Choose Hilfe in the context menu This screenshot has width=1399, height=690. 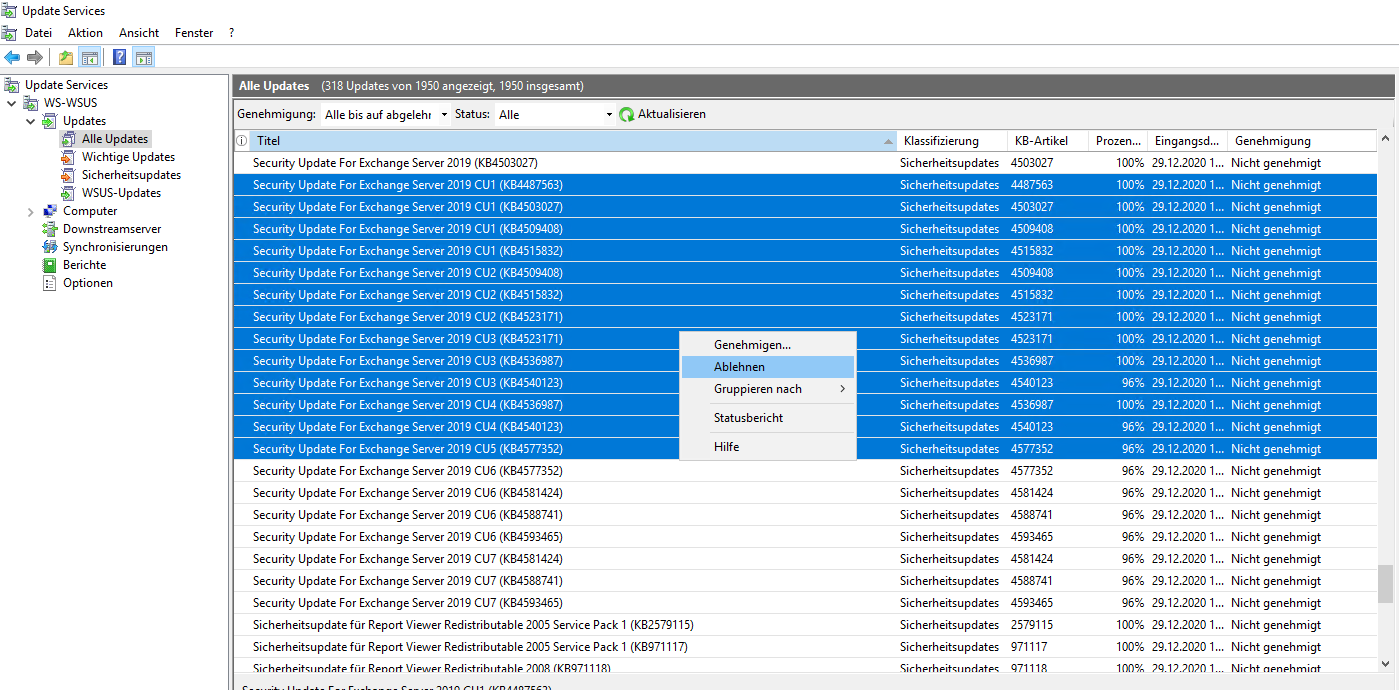pos(768,447)
